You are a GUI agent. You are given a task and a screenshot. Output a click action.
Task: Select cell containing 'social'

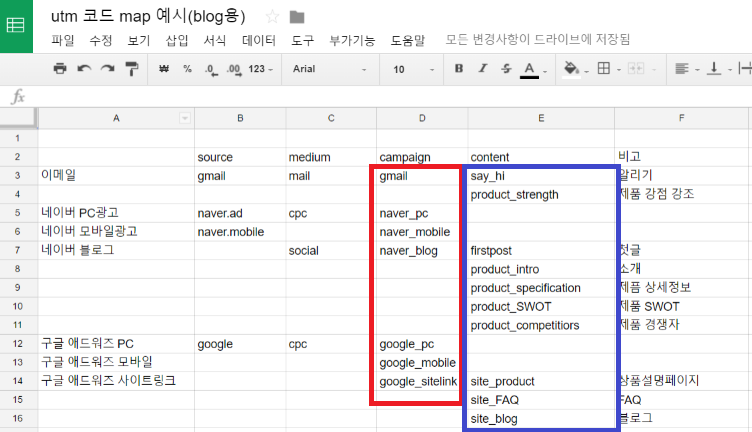coord(331,250)
